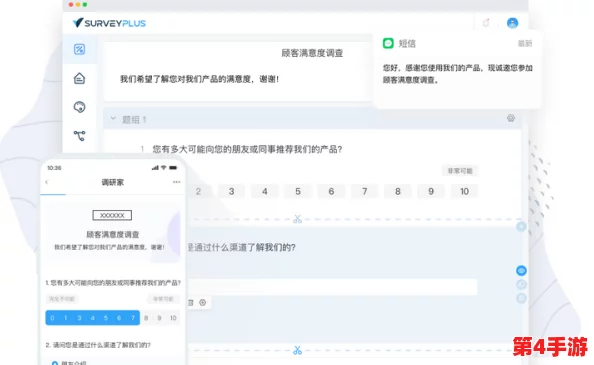The width and height of the screenshot is (594, 365).
Task: Tap rating 9 on phone scale
Action: pos(159,318)
